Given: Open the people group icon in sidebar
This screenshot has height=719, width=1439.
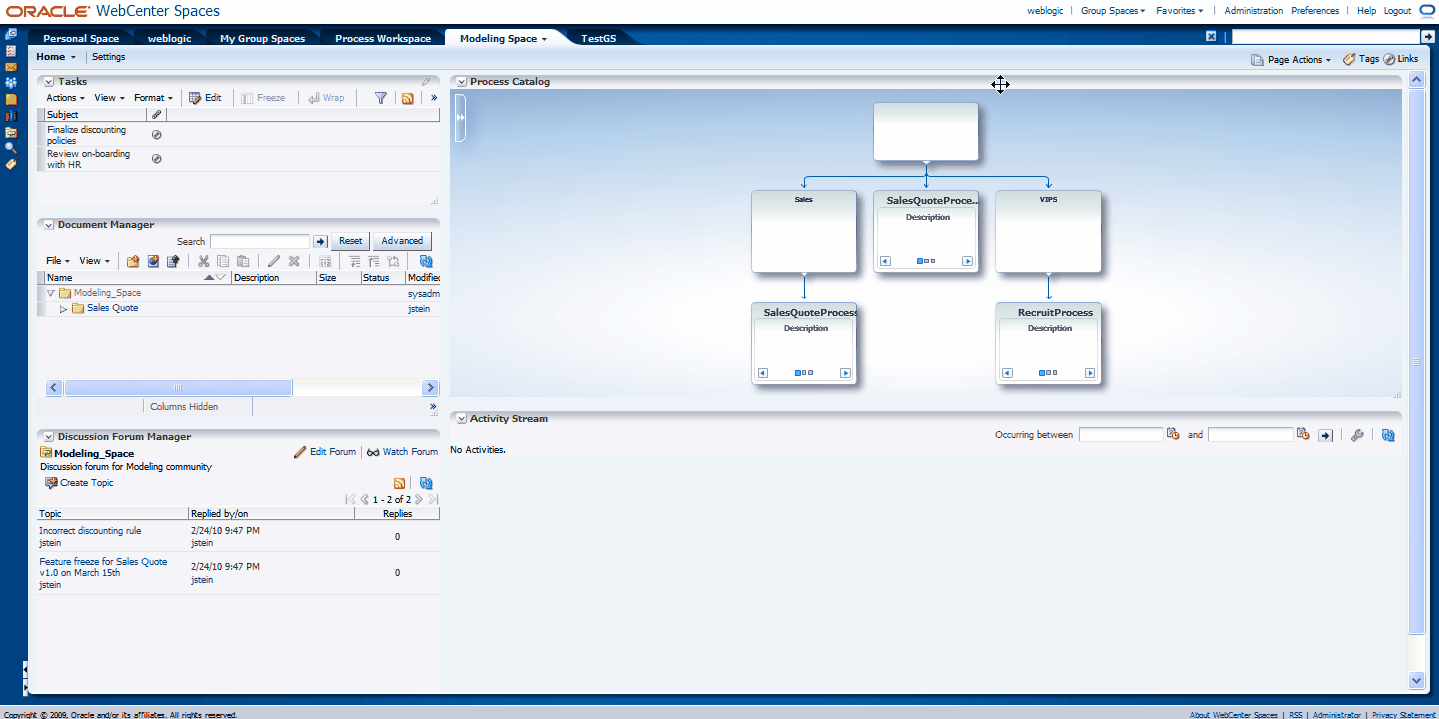Looking at the screenshot, I should click(x=11, y=83).
